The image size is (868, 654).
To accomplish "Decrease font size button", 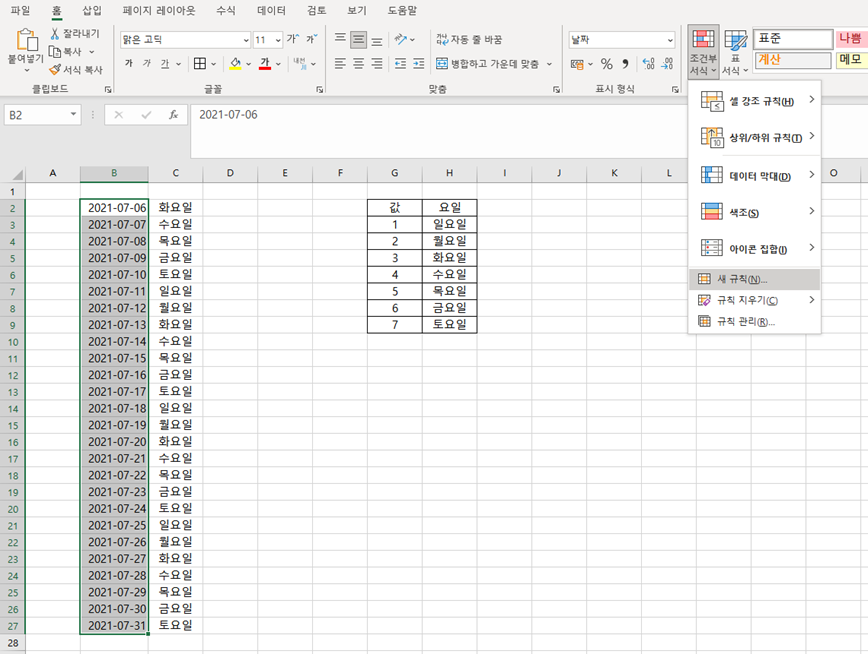I will coord(312,39).
